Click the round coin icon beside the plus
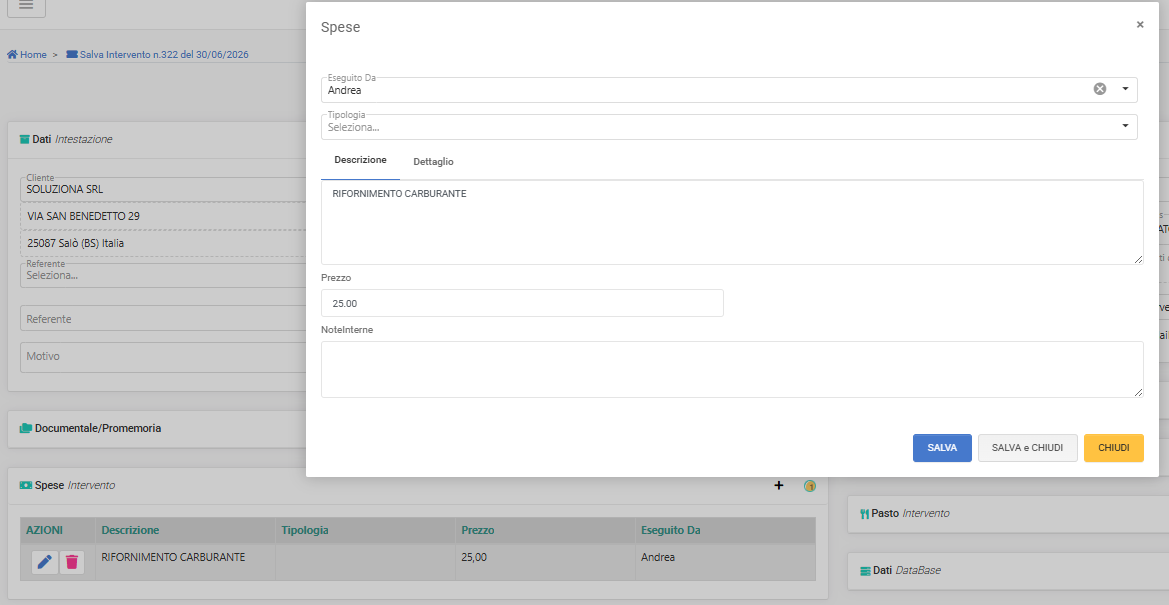The width and height of the screenshot is (1169, 605). 810,486
